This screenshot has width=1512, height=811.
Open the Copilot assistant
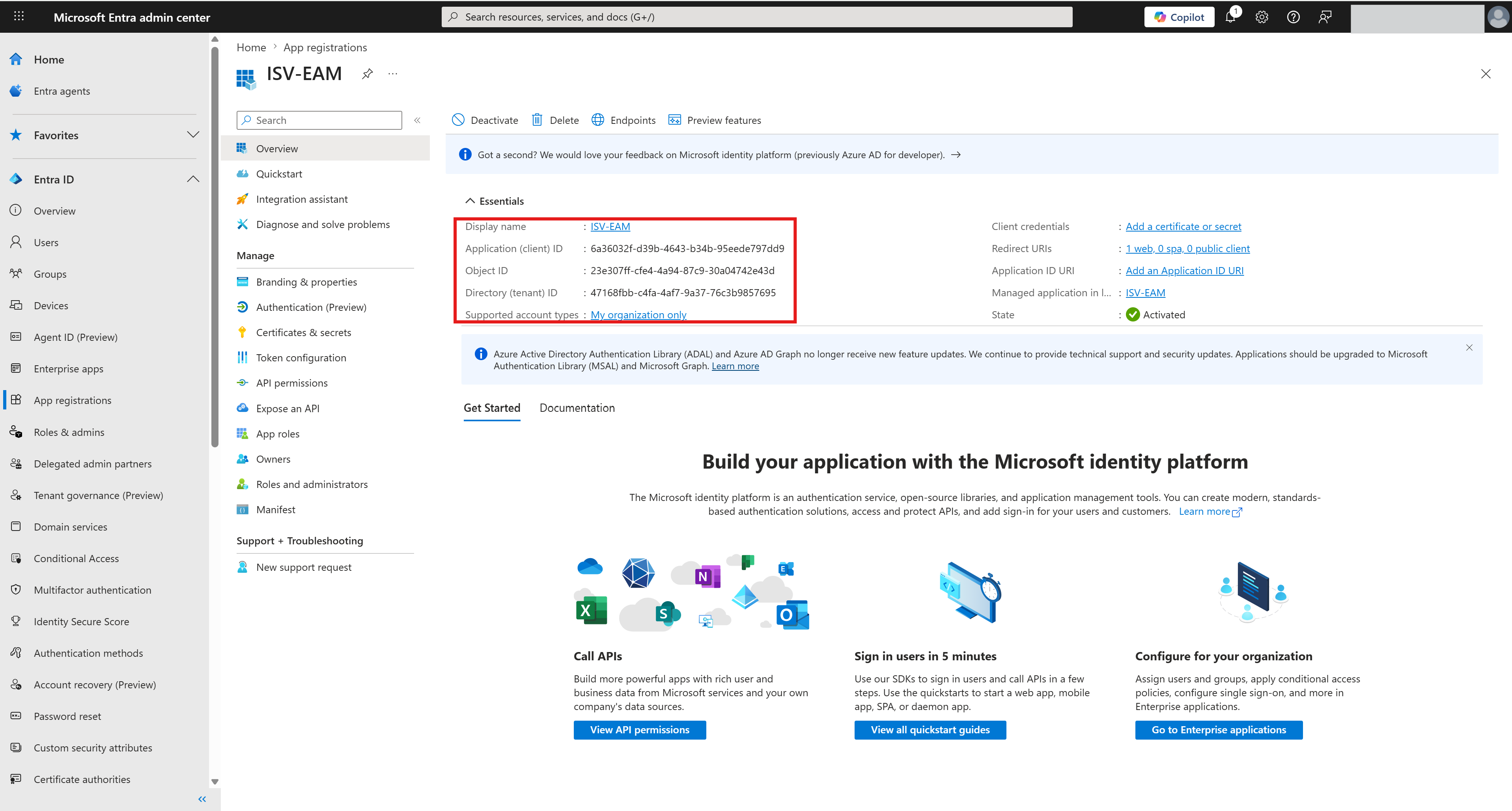click(x=1179, y=17)
